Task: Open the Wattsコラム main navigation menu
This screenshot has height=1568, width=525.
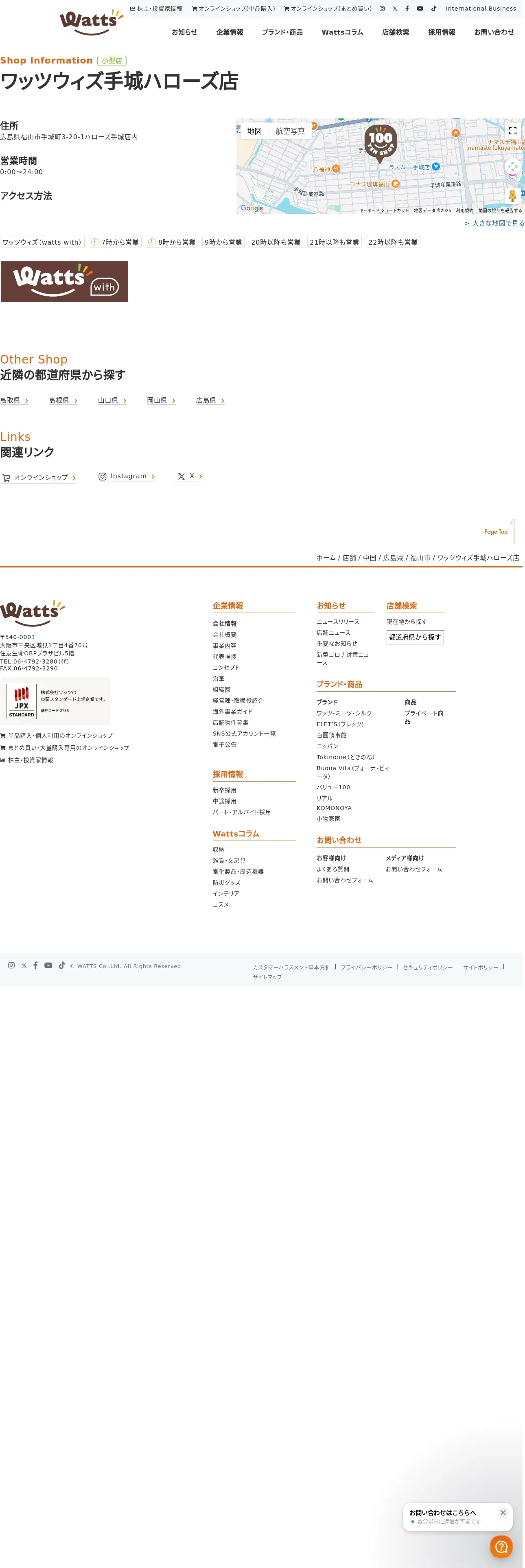Action: (x=343, y=32)
